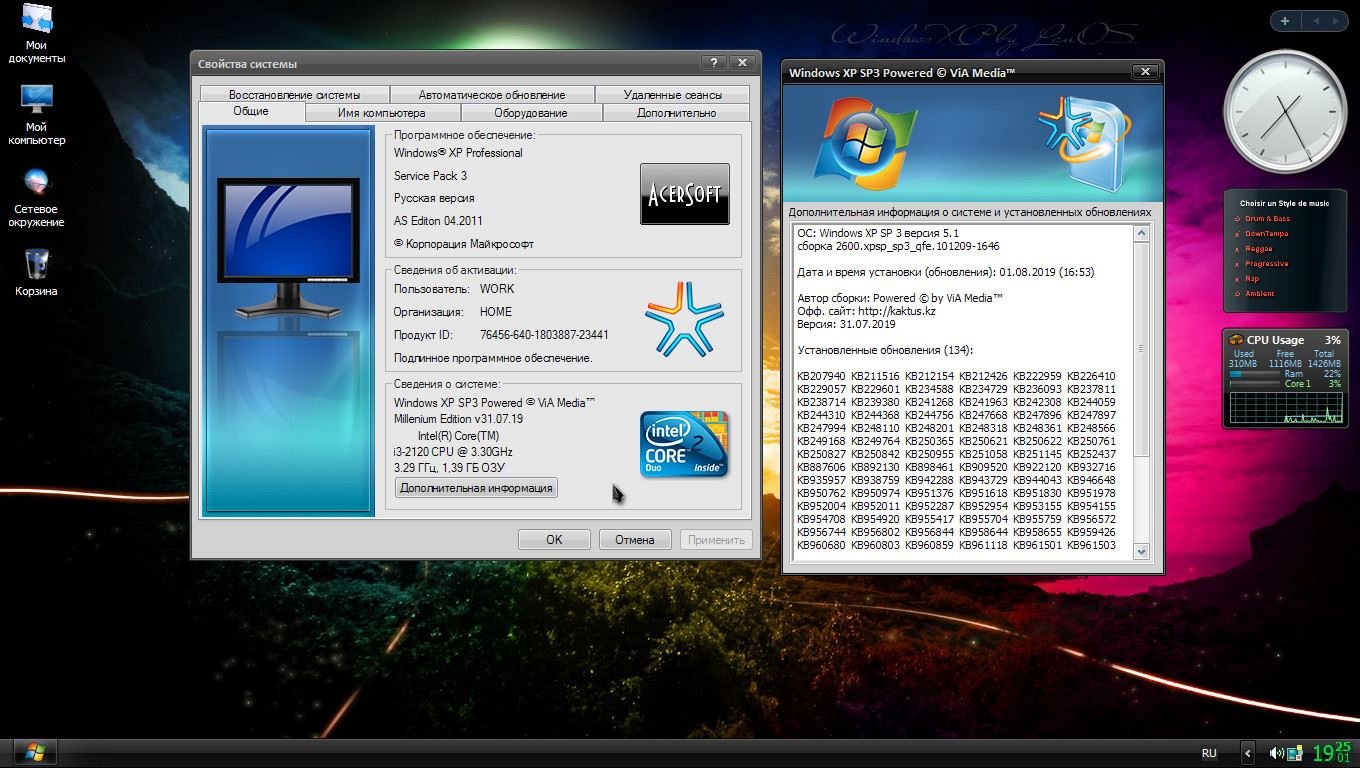This screenshot has width=1360, height=768.
Task: Click the сборка 2600.xpsp_sp3_qfe build line
Action: (898, 246)
